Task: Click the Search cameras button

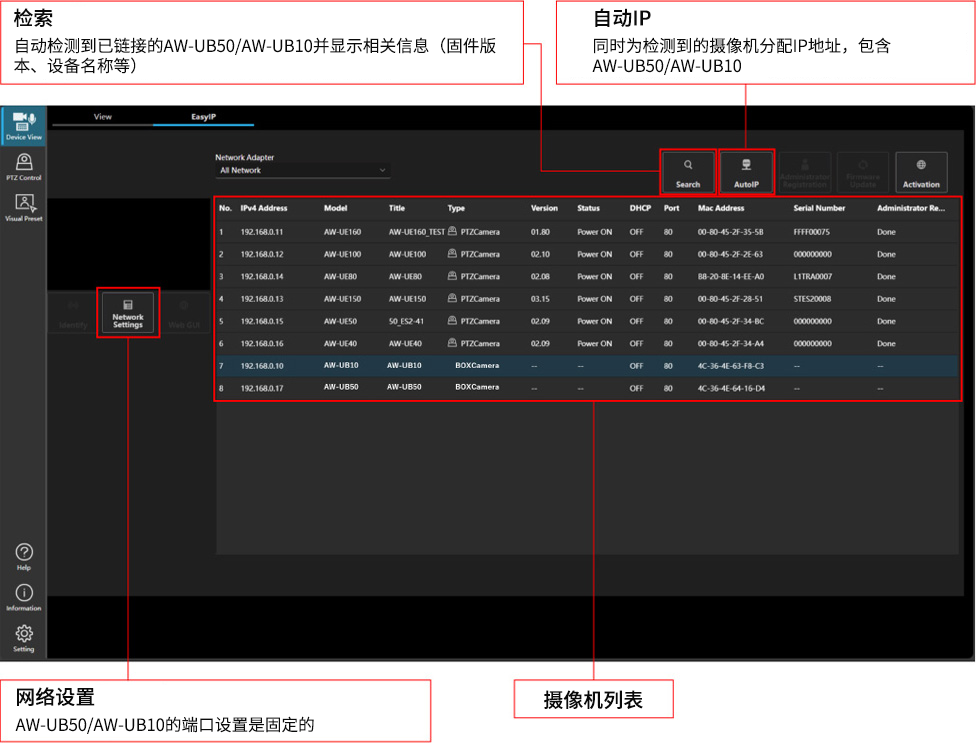Action: (688, 172)
